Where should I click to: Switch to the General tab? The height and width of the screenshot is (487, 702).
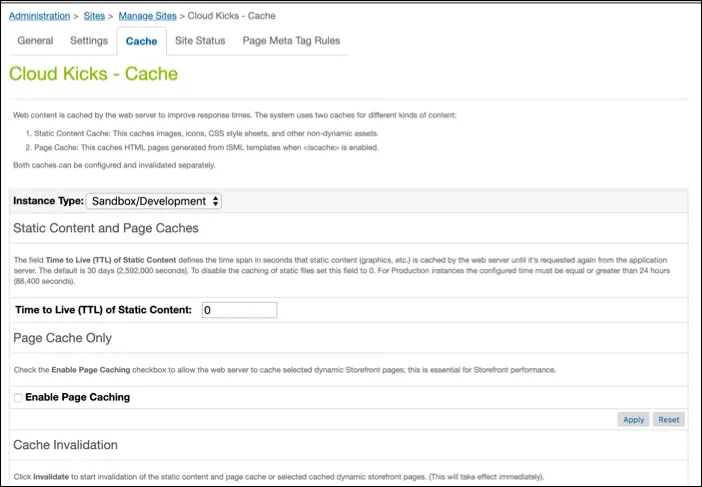coord(35,41)
